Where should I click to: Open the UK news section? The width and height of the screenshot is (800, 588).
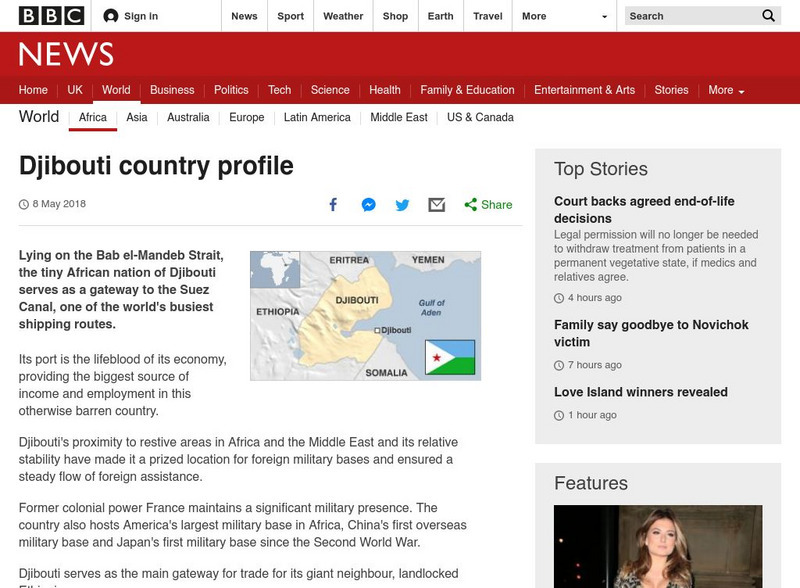point(74,90)
